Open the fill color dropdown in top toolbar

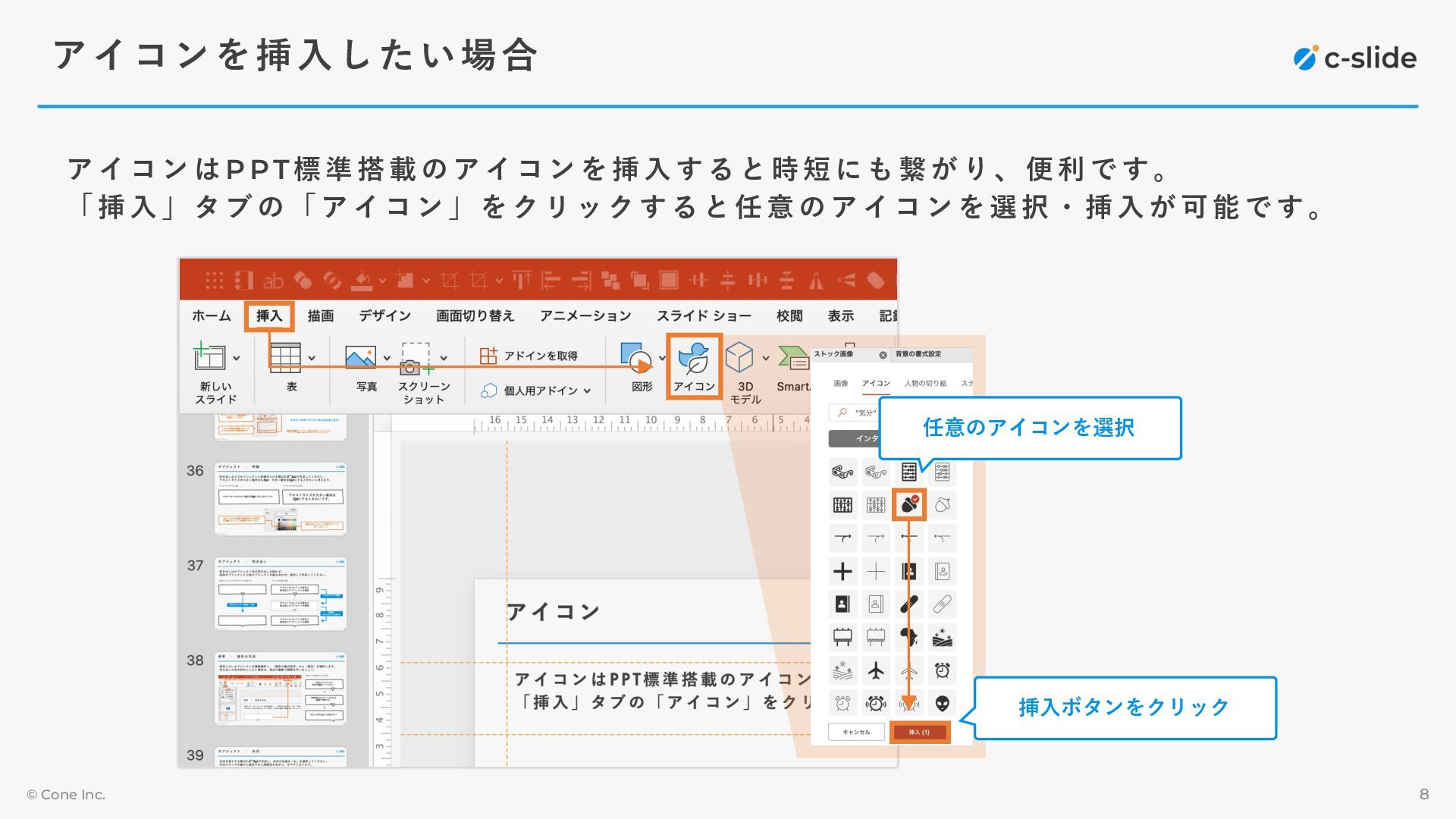click(x=382, y=281)
